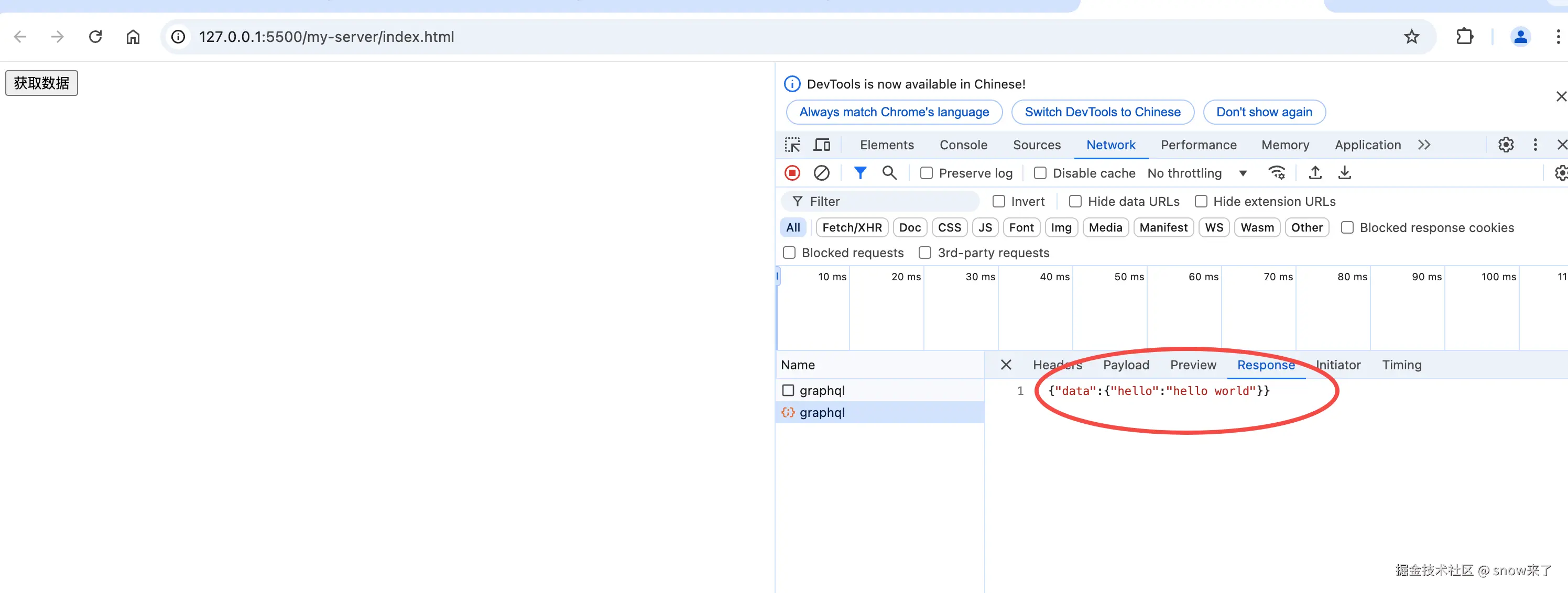This screenshot has height=593, width=1568.
Task: Clear the network log
Action: tap(821, 173)
